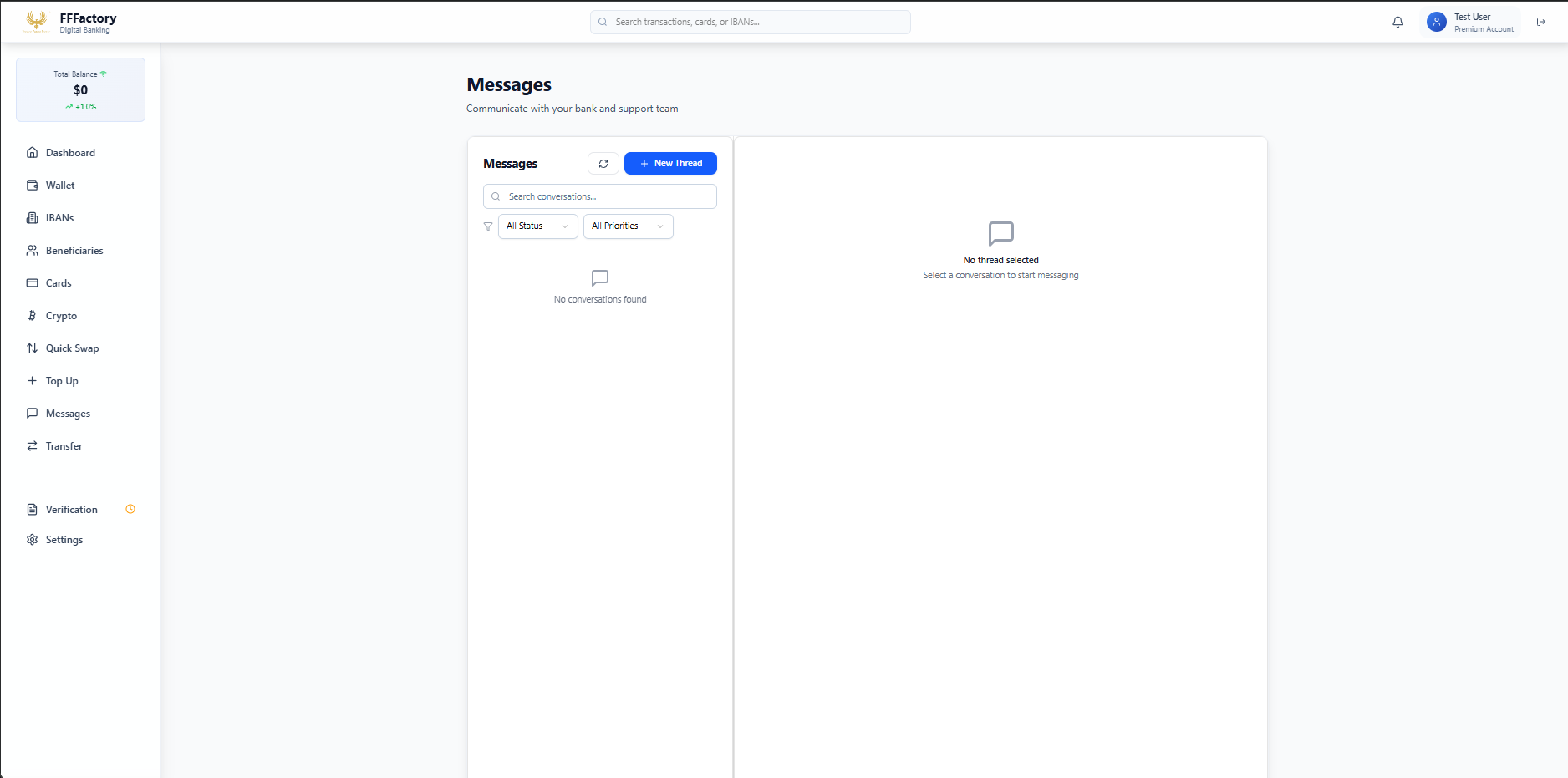The image size is (1568, 778).
Task: Refresh the messages list
Action: pyautogui.click(x=603, y=164)
